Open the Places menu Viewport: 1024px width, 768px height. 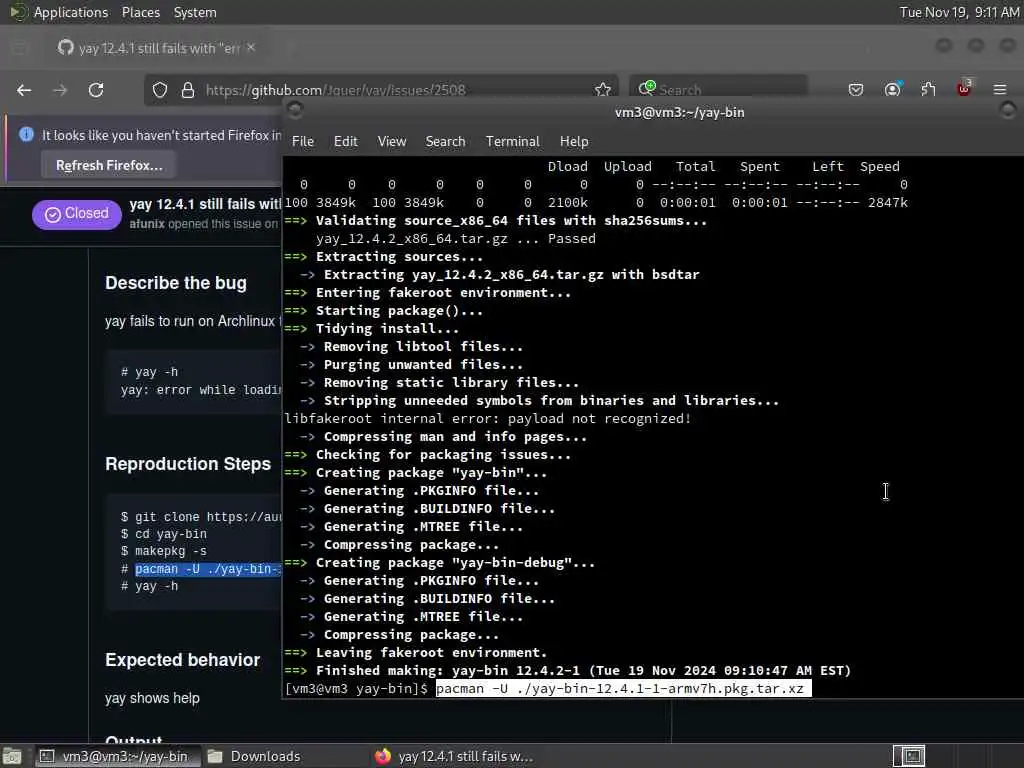[x=140, y=12]
